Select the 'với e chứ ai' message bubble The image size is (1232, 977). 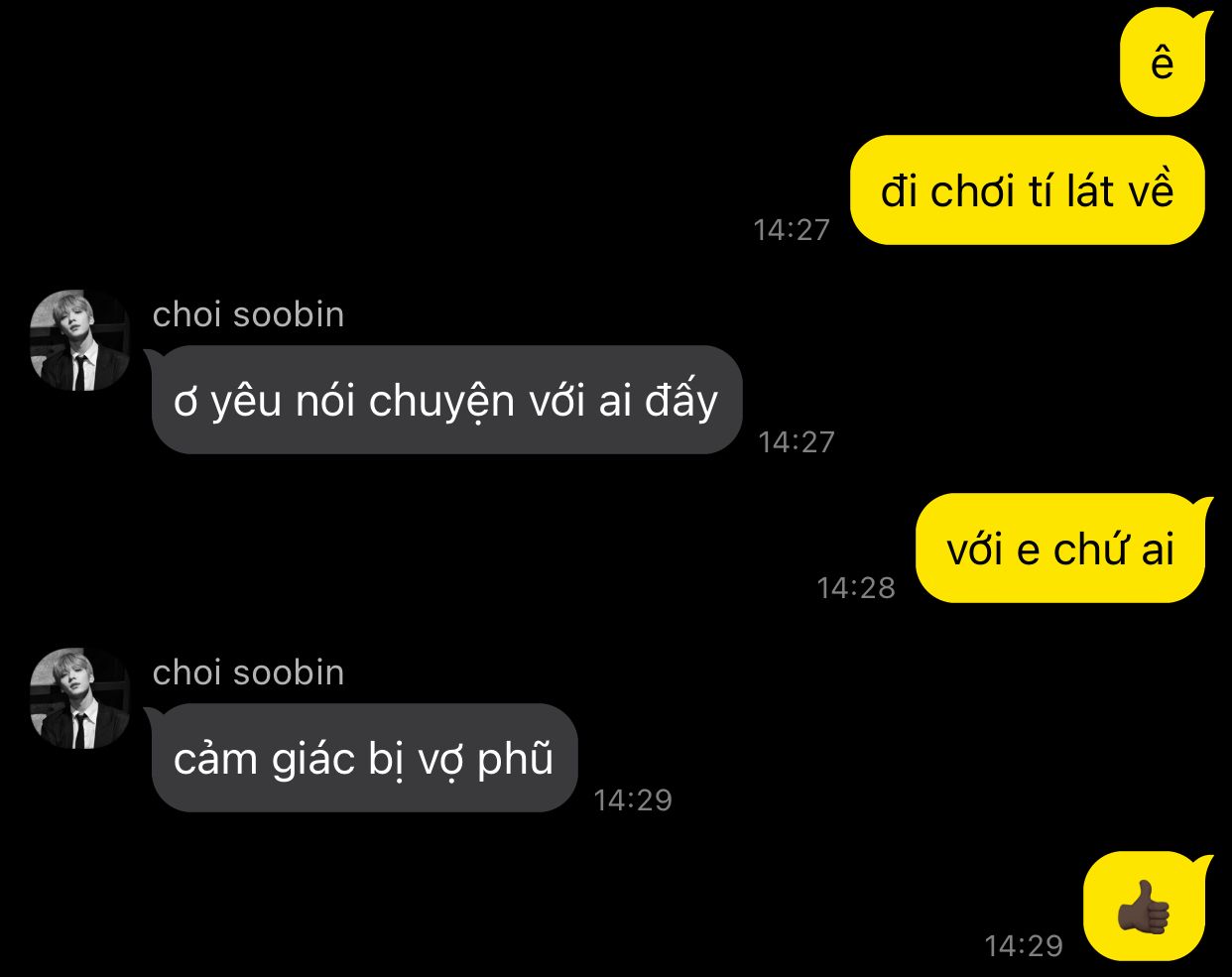tap(1061, 548)
